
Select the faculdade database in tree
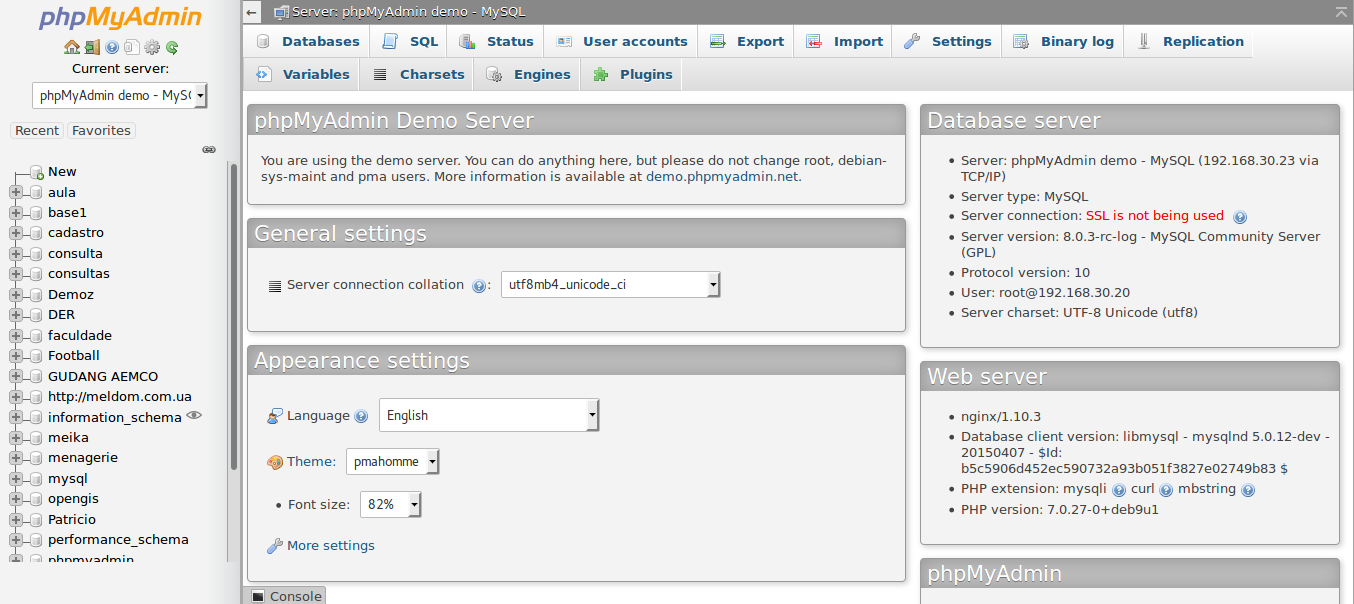coord(80,336)
